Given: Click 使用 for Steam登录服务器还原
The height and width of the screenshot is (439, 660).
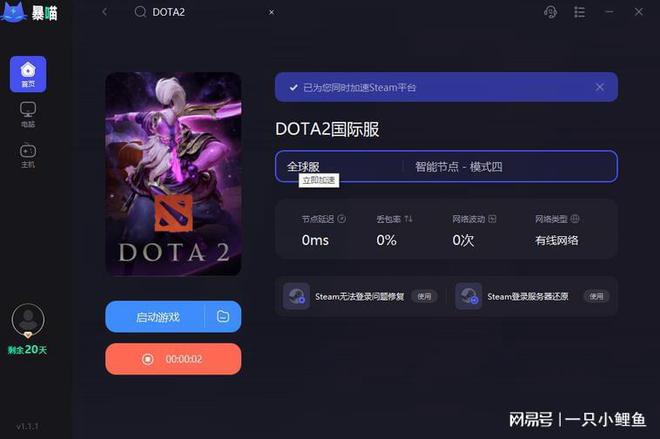Looking at the screenshot, I should [596, 297].
